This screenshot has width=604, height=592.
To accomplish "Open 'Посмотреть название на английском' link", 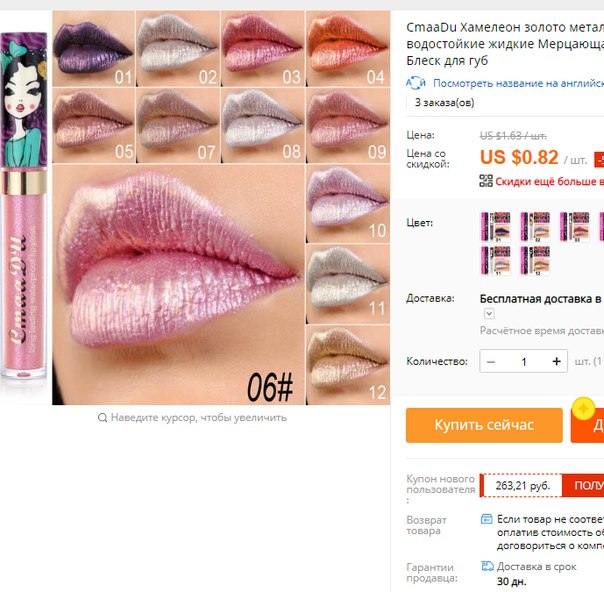I will click(518, 83).
